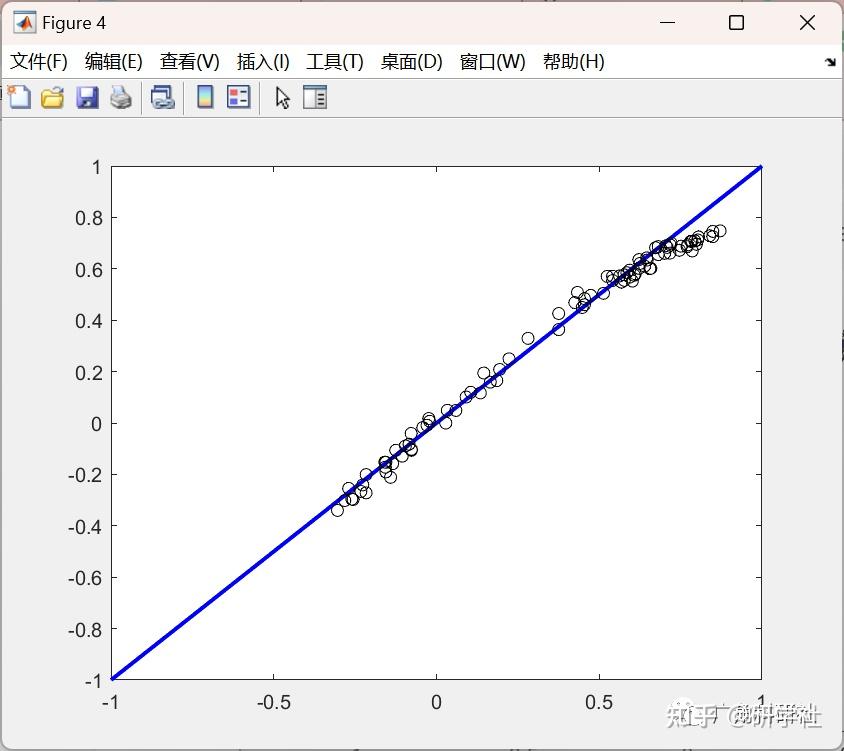Open the 桌面(D) menu

[411, 61]
